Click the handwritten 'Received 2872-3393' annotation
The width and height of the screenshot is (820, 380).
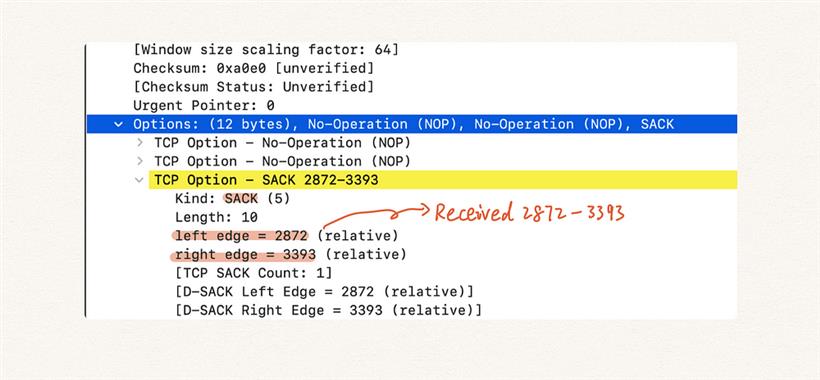pos(529,213)
